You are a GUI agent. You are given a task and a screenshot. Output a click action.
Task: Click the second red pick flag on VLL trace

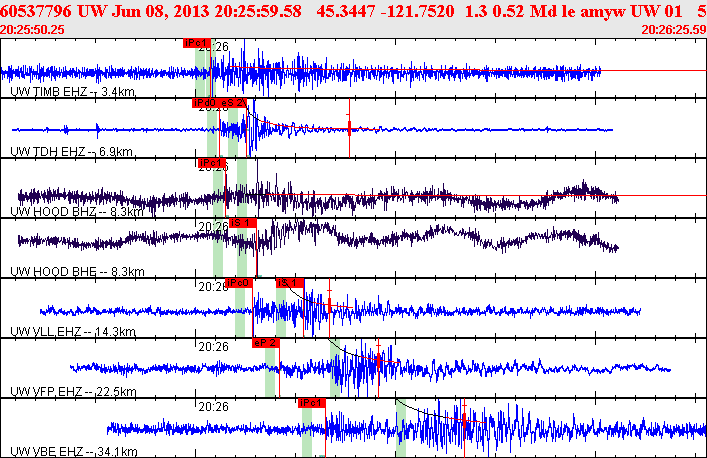pyautogui.click(x=288, y=283)
